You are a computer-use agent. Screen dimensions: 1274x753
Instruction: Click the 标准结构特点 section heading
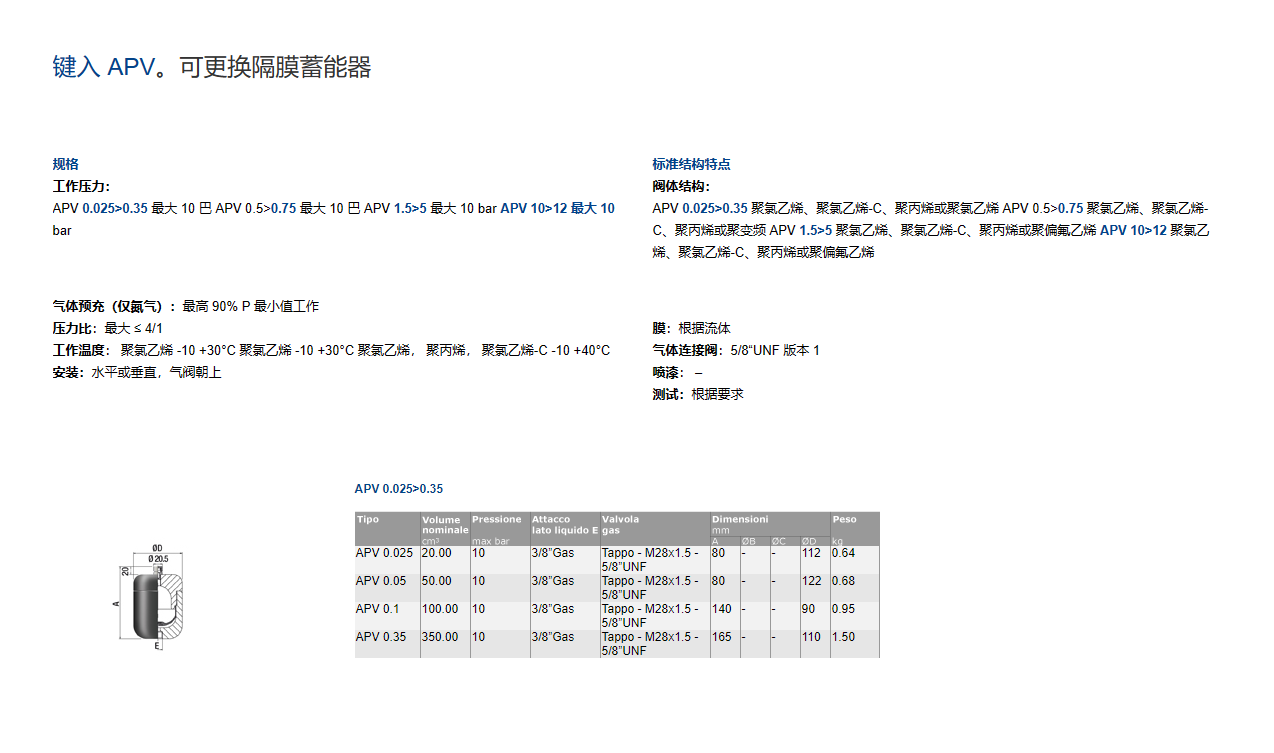point(691,164)
